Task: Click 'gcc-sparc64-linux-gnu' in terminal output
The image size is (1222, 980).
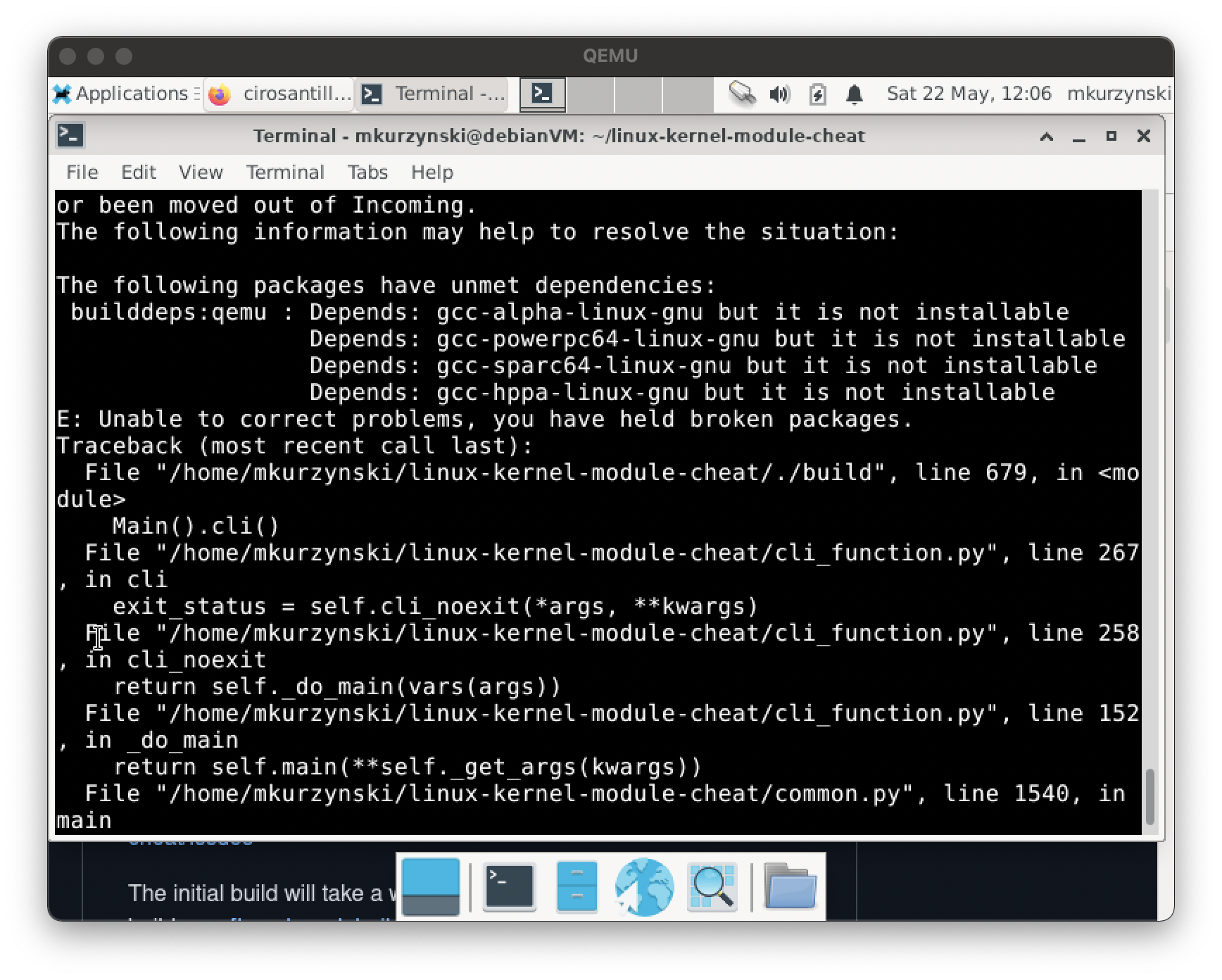Action: 584,365
